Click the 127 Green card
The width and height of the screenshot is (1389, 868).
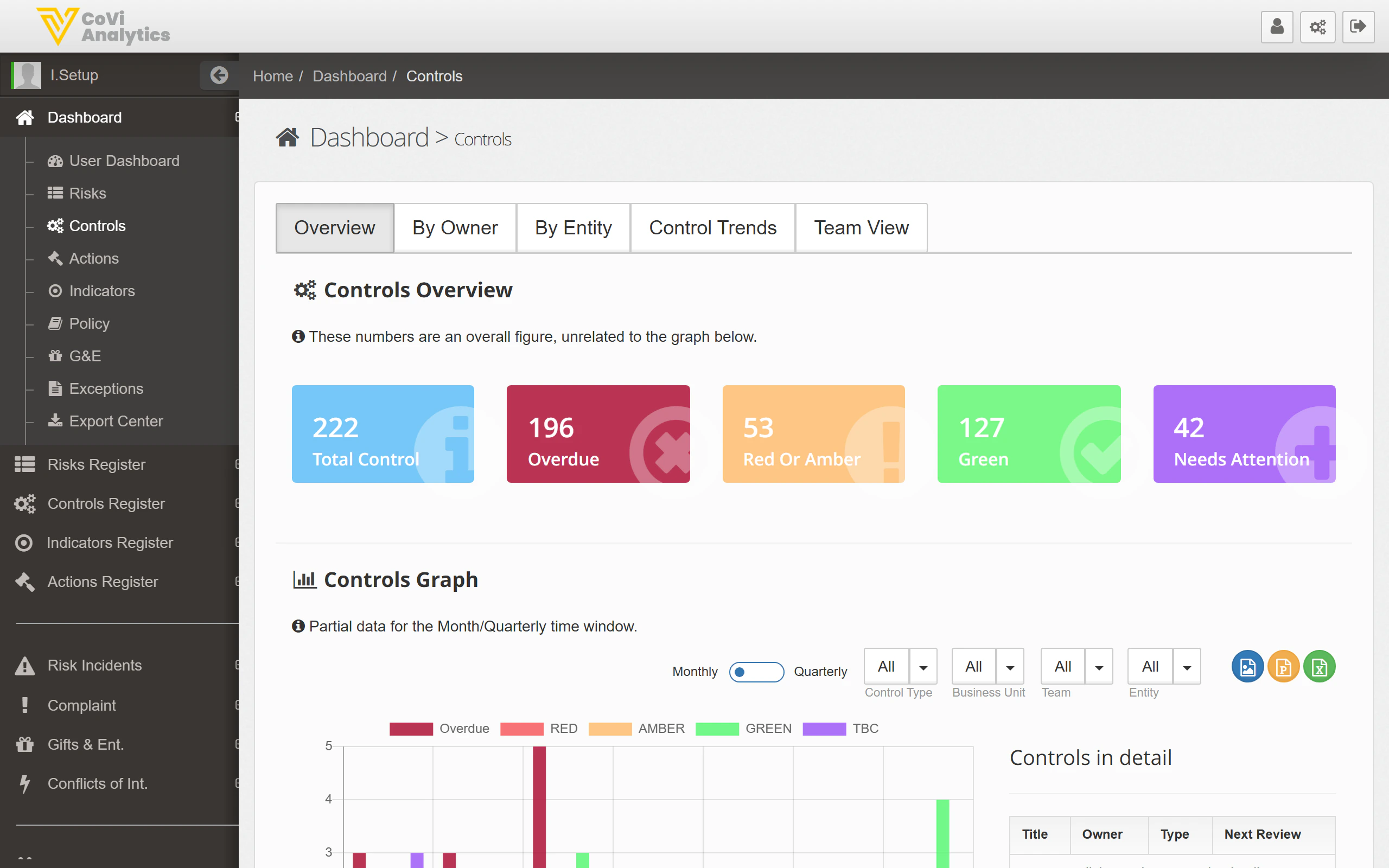[1029, 434]
